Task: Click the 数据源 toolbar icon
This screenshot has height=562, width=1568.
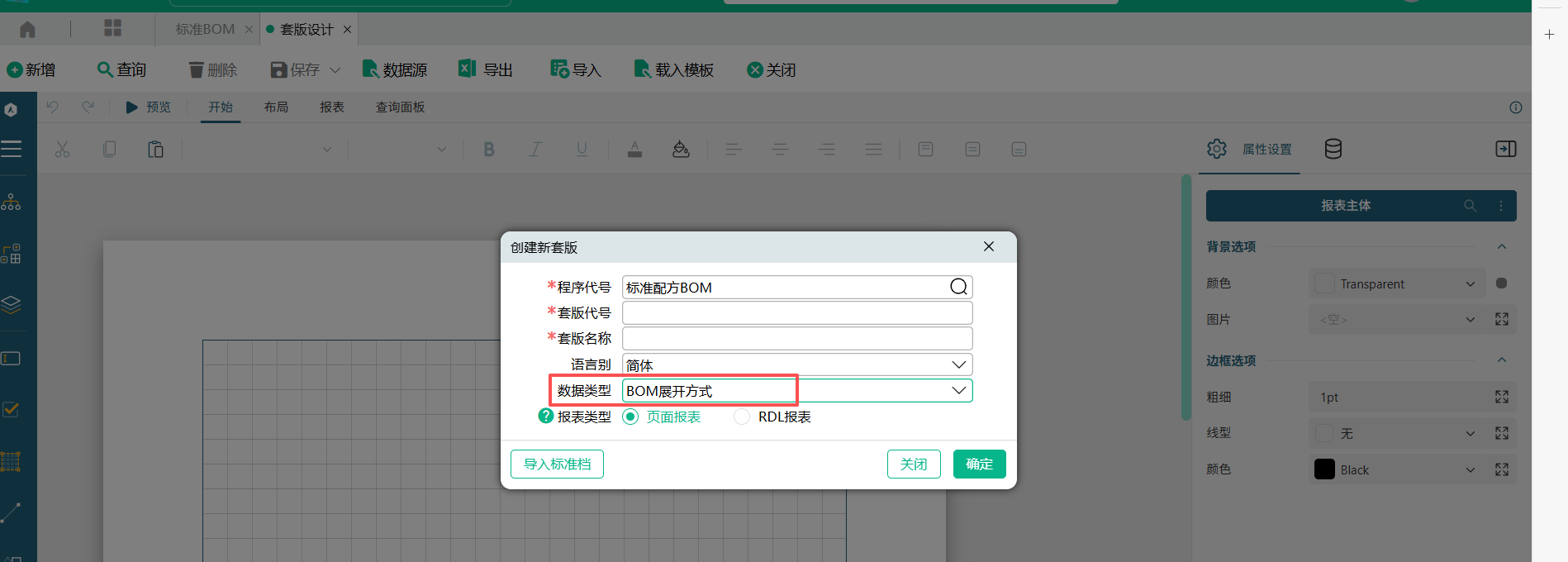Action: (371, 69)
